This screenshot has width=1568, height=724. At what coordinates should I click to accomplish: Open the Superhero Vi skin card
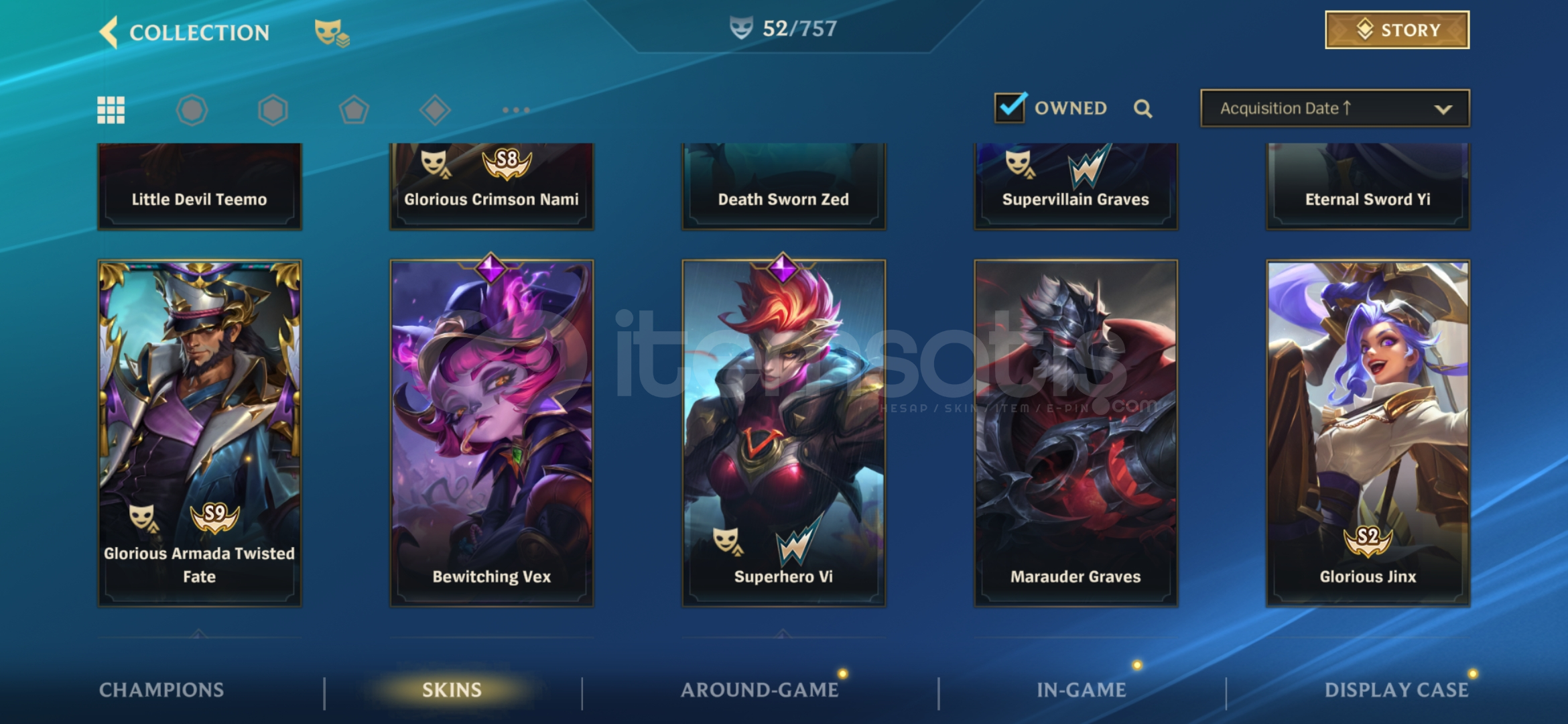(x=784, y=433)
